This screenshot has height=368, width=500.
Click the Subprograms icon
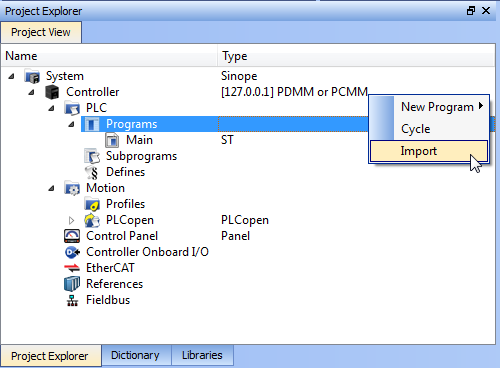coord(92,156)
